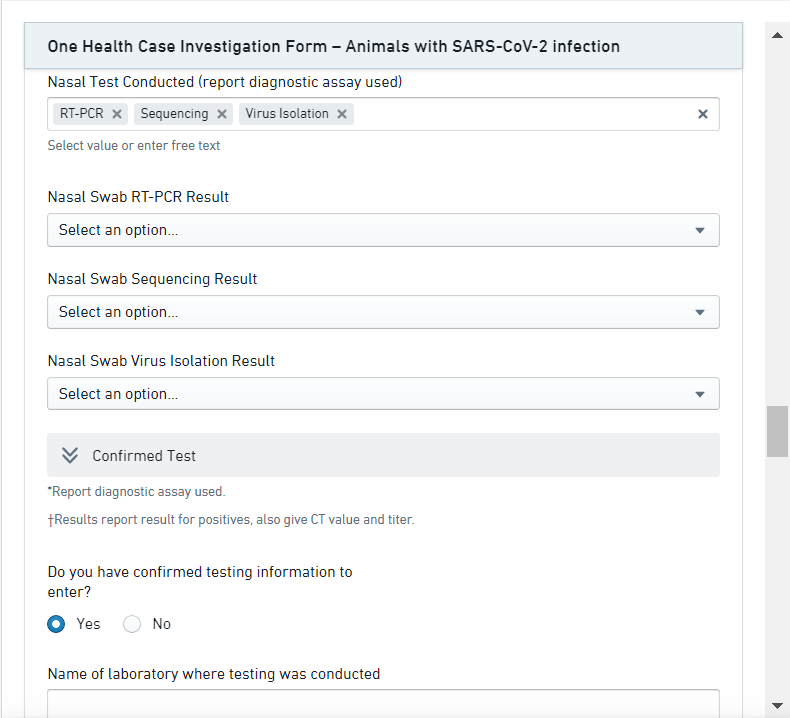Remove the Sequencing tag
Screen dimensions: 790x718
(x=222, y=114)
